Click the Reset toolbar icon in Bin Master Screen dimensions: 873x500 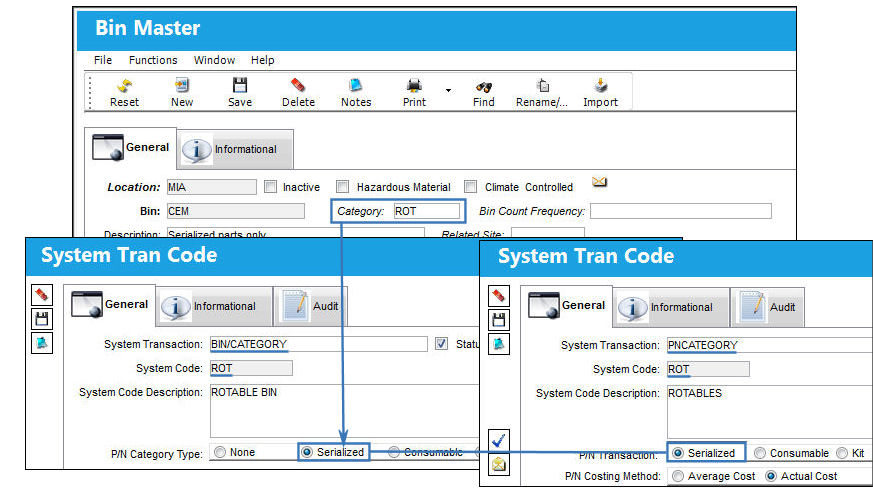coord(124,85)
